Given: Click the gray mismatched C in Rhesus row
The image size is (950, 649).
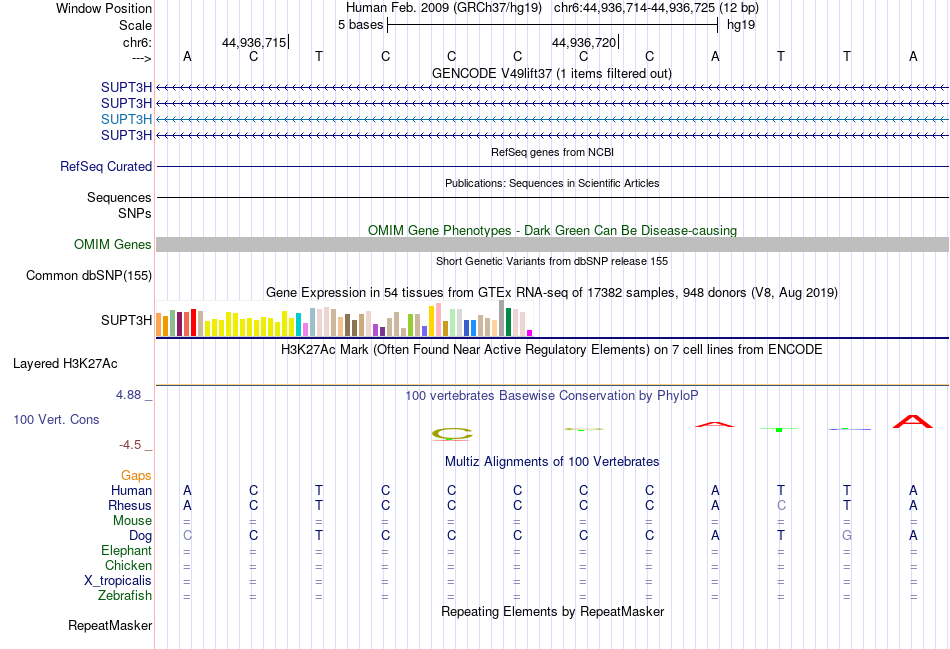Looking at the screenshot, I should (781, 505).
